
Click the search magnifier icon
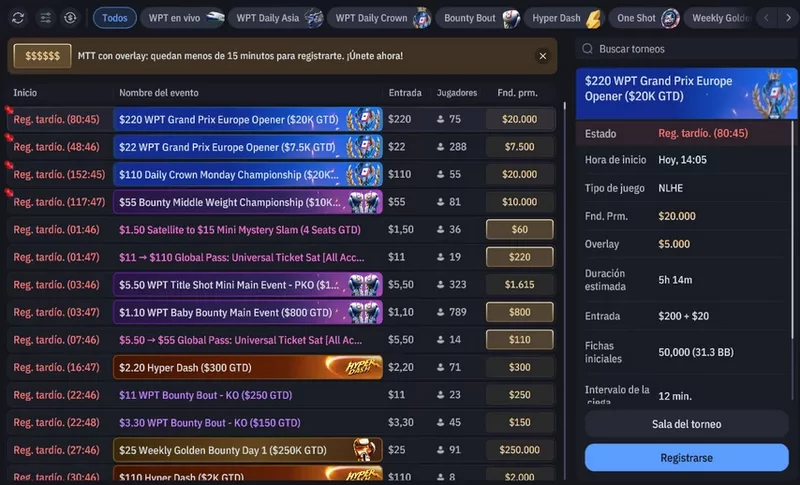[x=588, y=49]
